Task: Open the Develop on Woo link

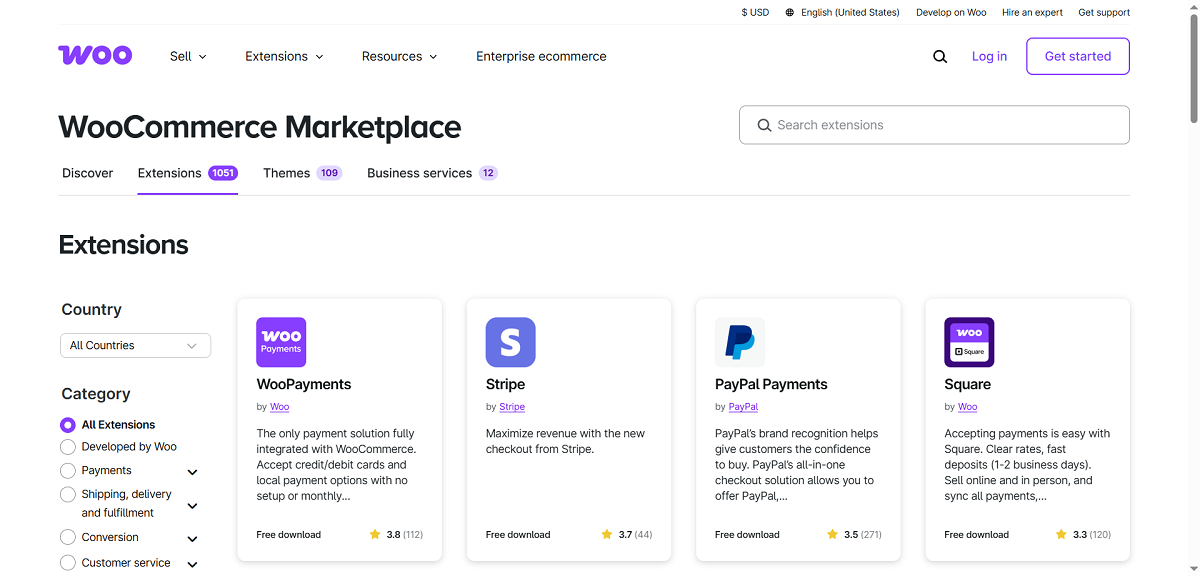Action: [x=951, y=13]
